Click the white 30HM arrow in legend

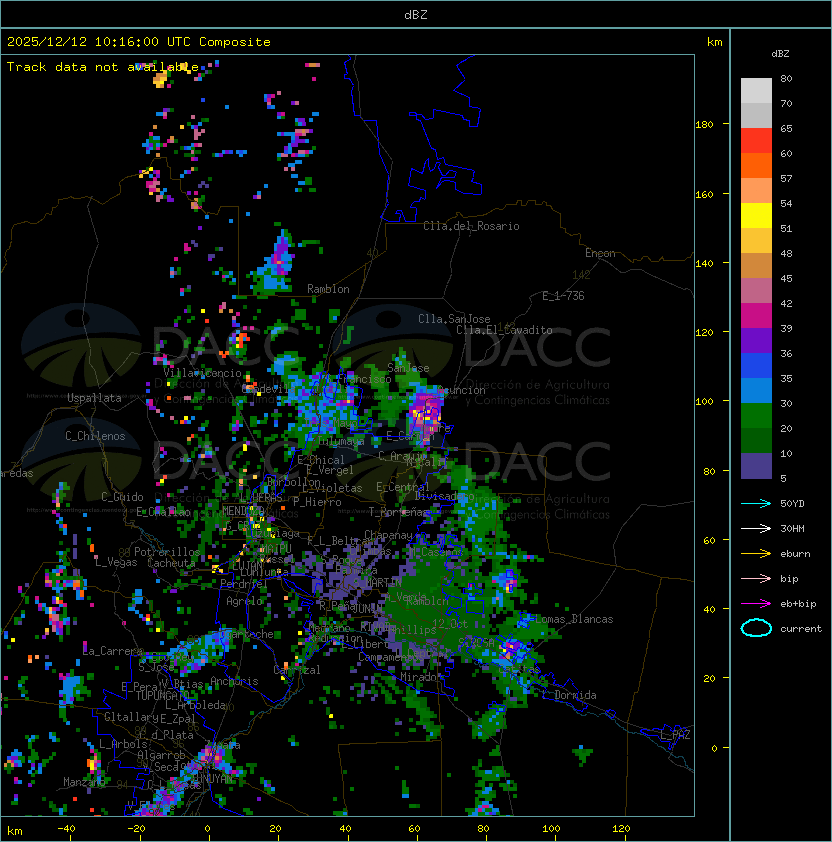[x=756, y=528]
